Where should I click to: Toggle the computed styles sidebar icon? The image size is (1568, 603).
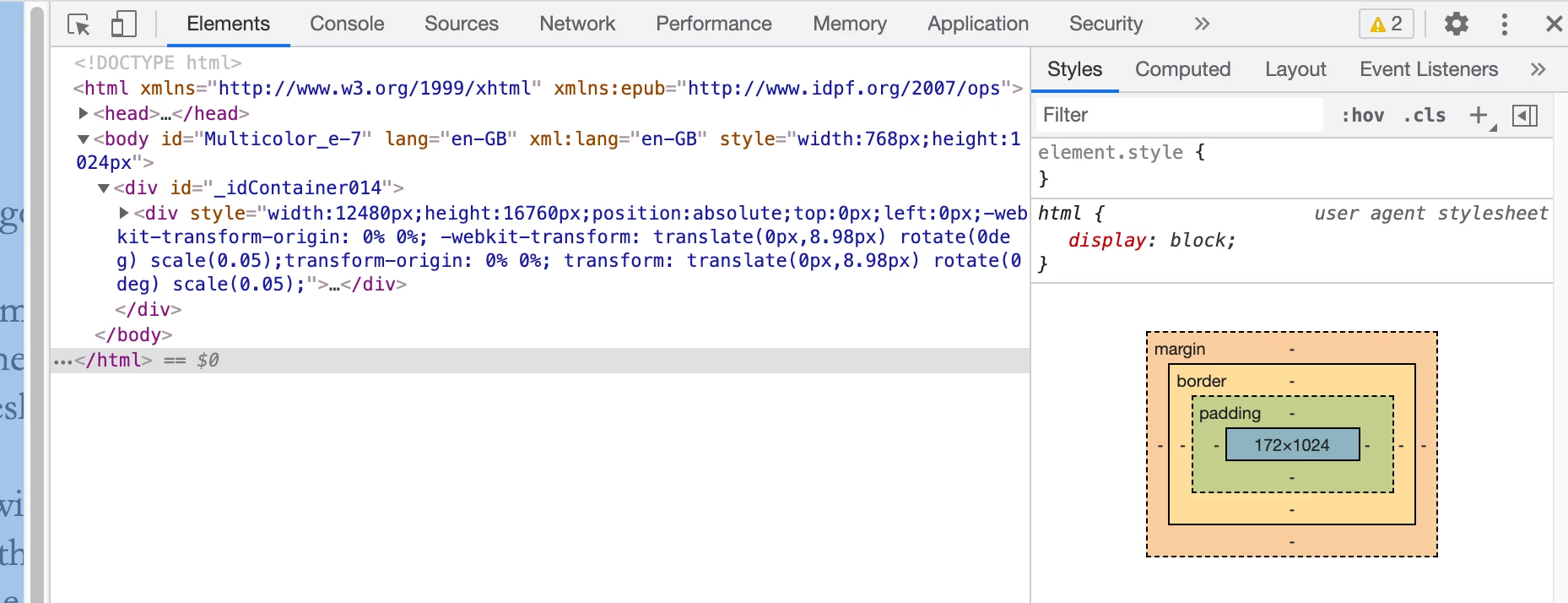[x=1525, y=115]
